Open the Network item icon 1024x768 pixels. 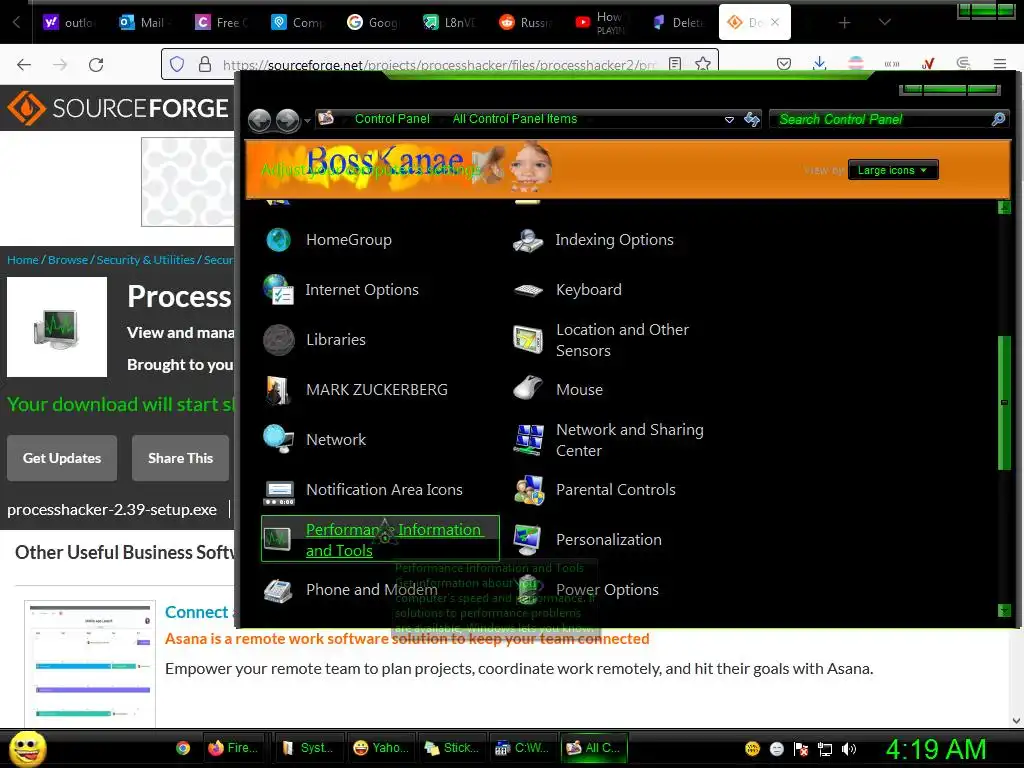tap(278, 440)
